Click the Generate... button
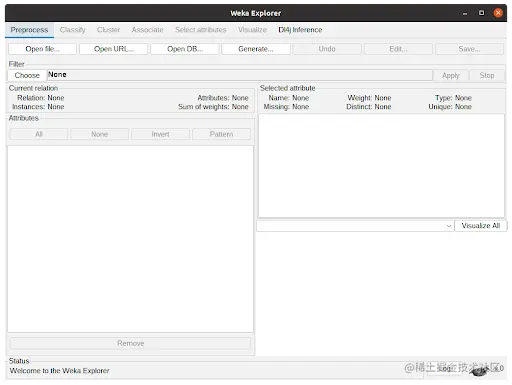Screen dimensions: 512x385 click(x=256, y=49)
